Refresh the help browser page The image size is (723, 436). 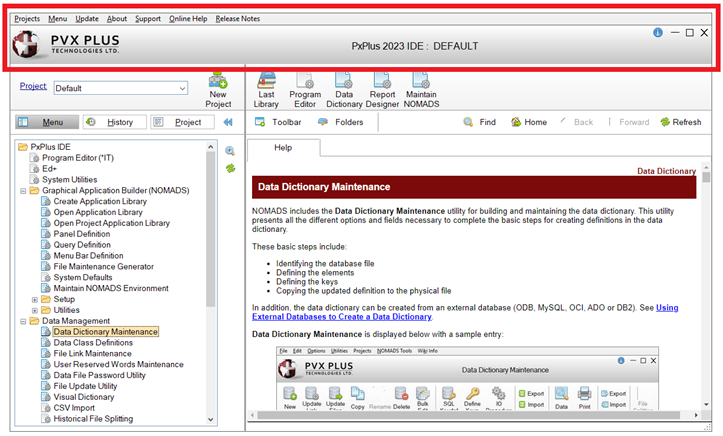pyautogui.click(x=680, y=122)
